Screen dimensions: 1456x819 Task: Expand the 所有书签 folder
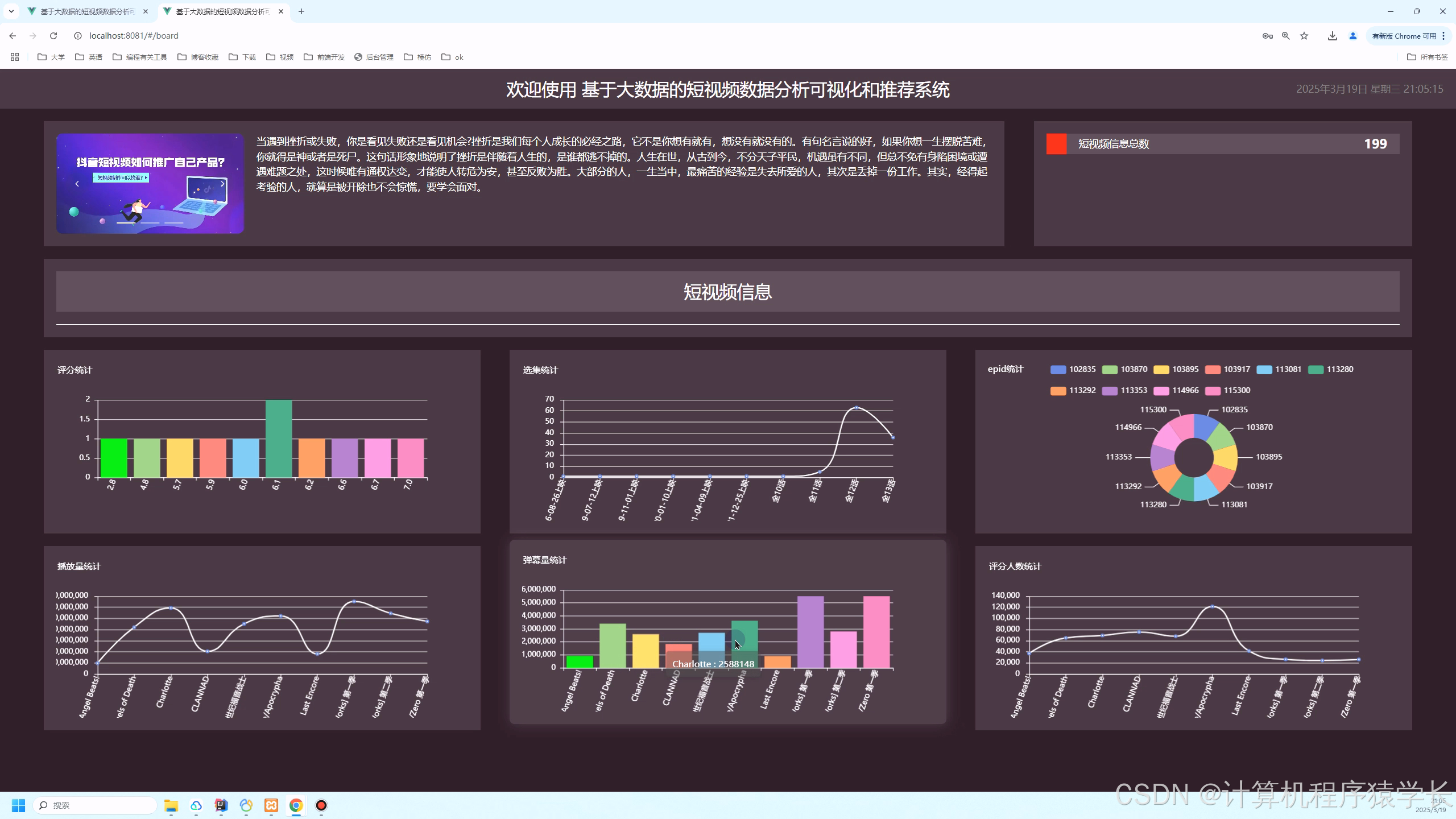(x=1427, y=57)
